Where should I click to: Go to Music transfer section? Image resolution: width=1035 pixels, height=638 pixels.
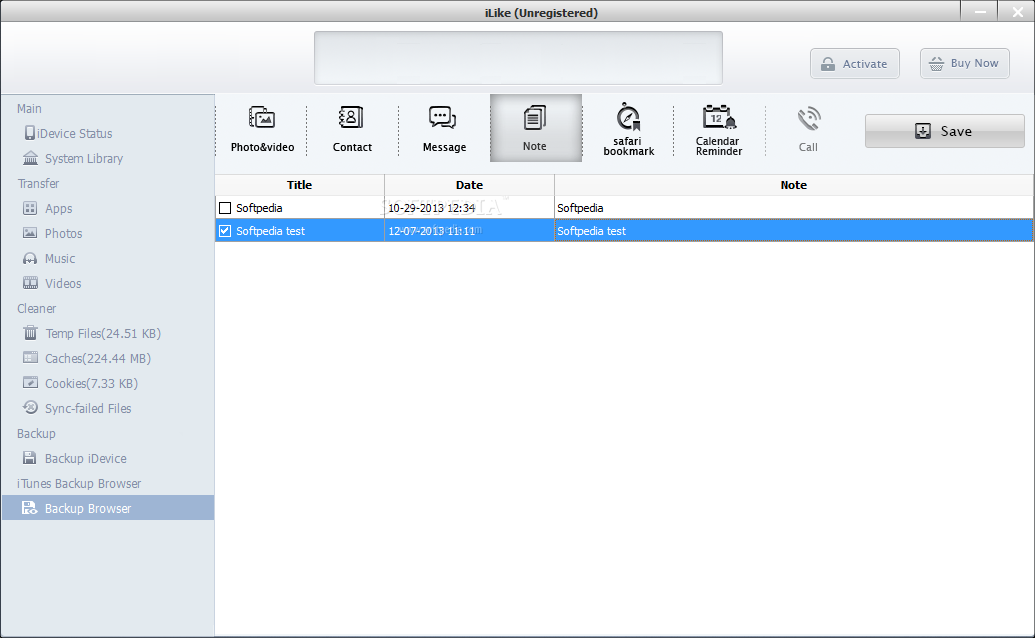[x=49, y=259]
